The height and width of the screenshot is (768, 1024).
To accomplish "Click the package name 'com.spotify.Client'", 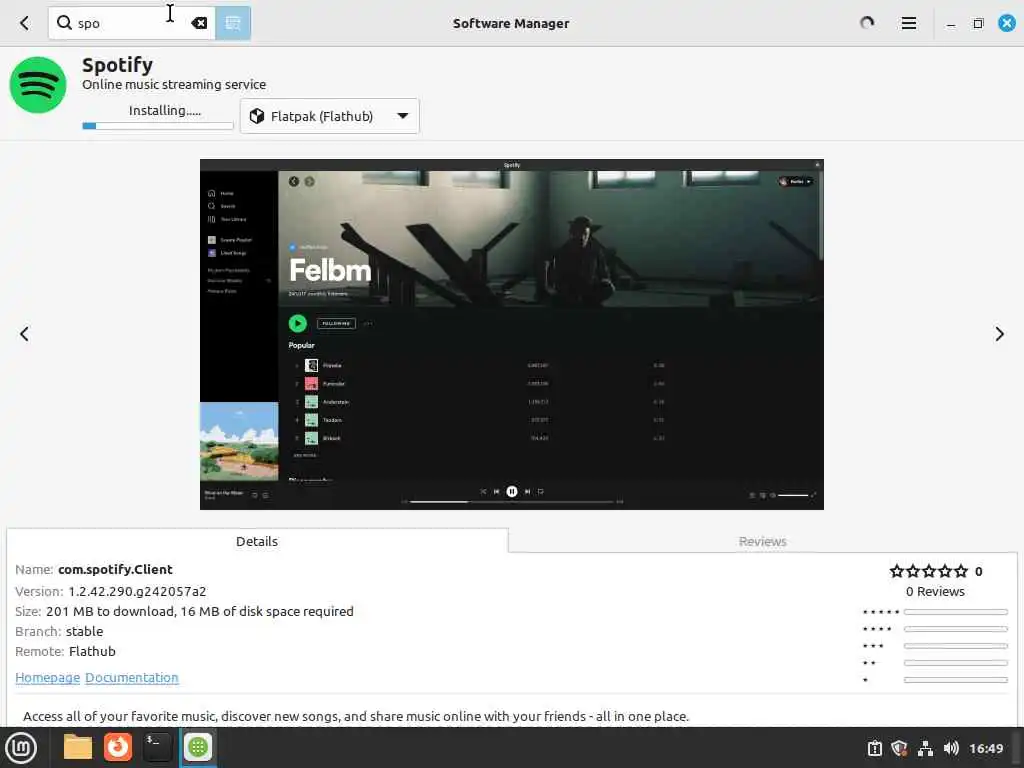I will point(115,569).
